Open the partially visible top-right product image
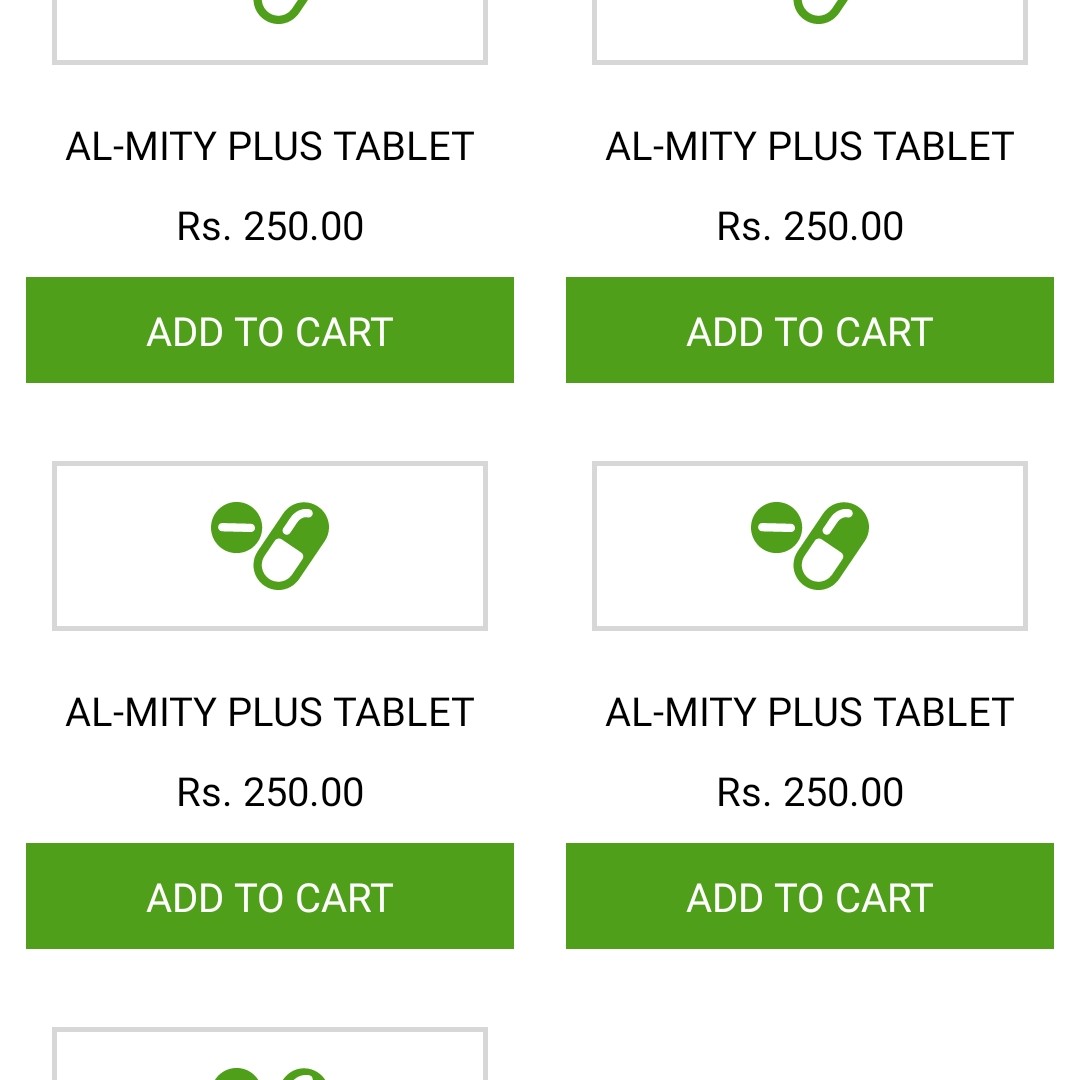 (810, 30)
